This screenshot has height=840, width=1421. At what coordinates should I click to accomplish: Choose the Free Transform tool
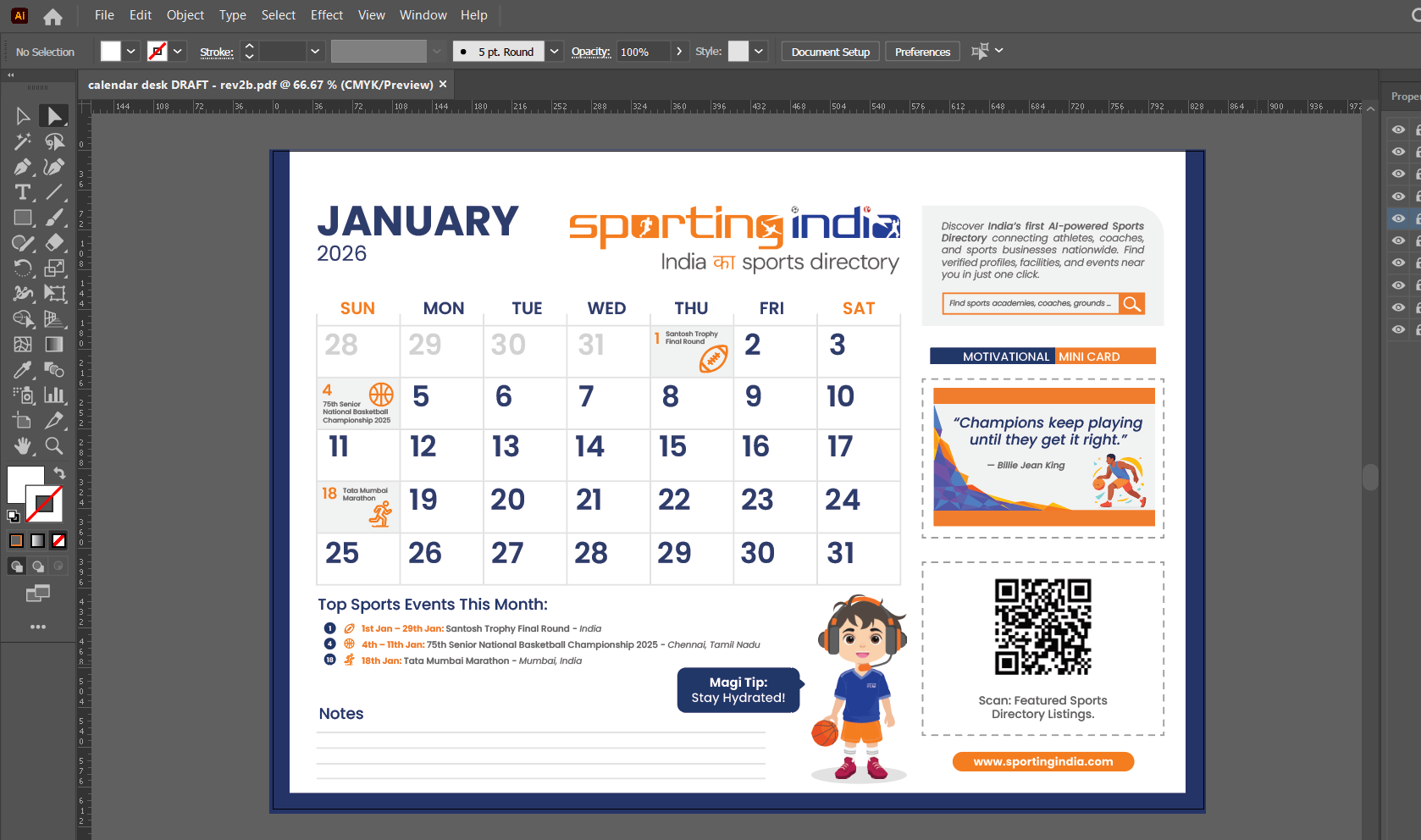pos(54,294)
